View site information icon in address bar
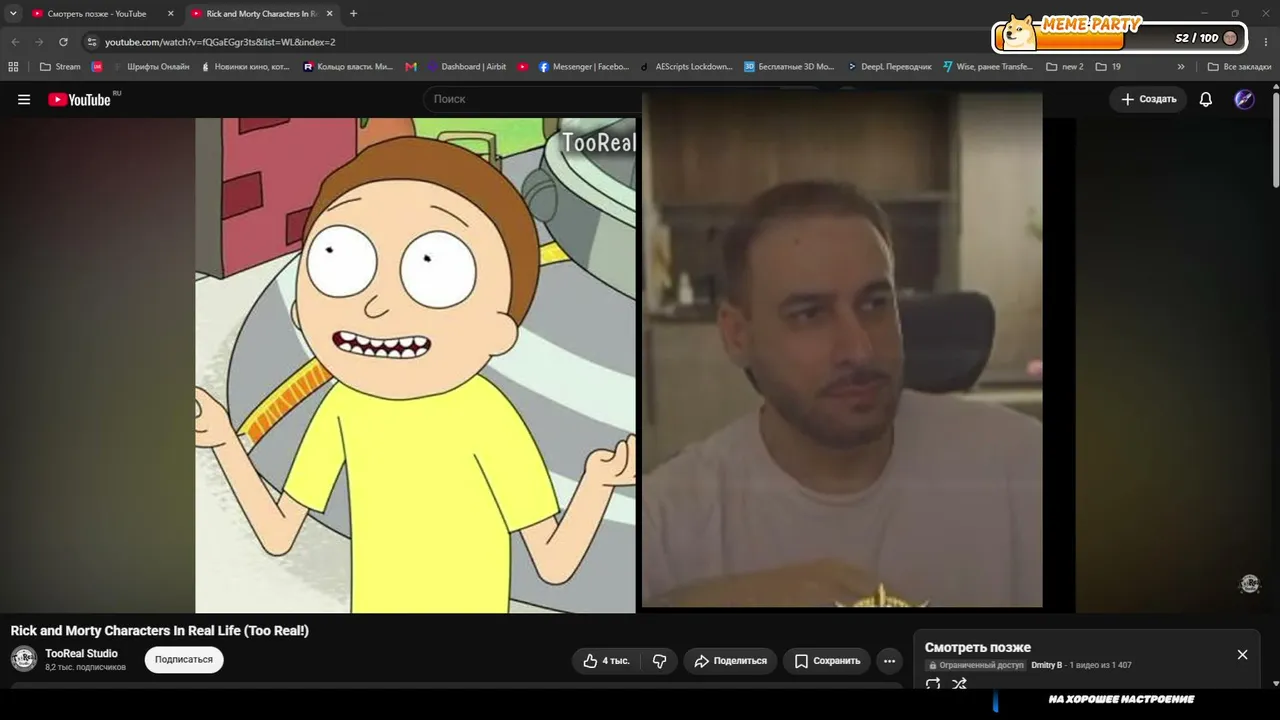This screenshot has height=720, width=1280. [92, 42]
